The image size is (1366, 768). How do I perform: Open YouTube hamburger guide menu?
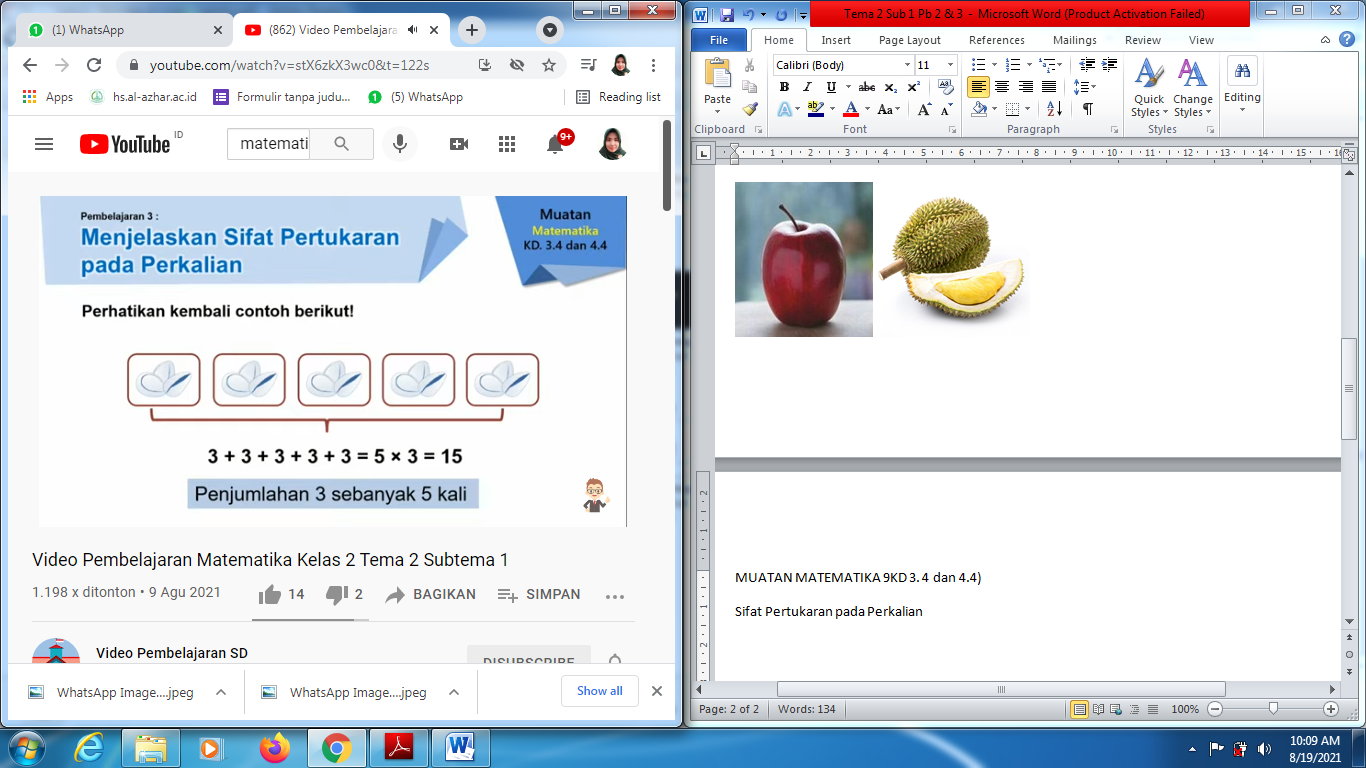point(43,144)
